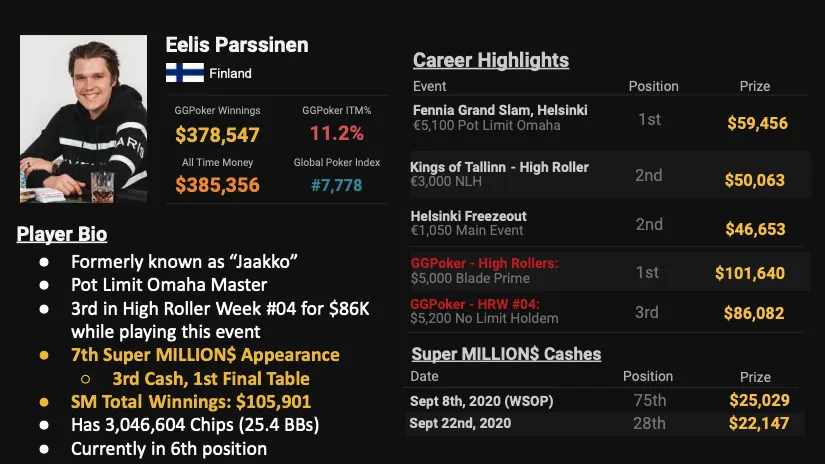The height and width of the screenshot is (464, 825).
Task: Click the Finland flag icon
Action: tap(184, 73)
